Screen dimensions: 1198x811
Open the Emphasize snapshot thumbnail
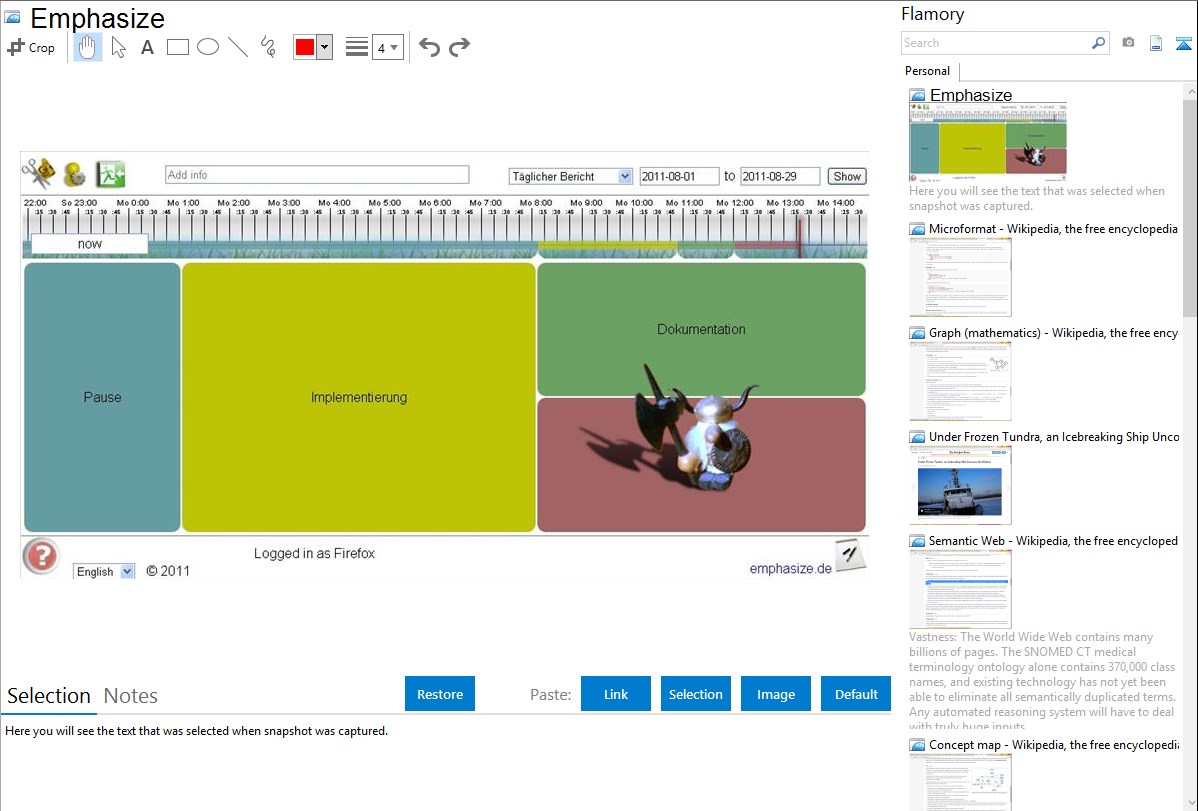point(988,141)
